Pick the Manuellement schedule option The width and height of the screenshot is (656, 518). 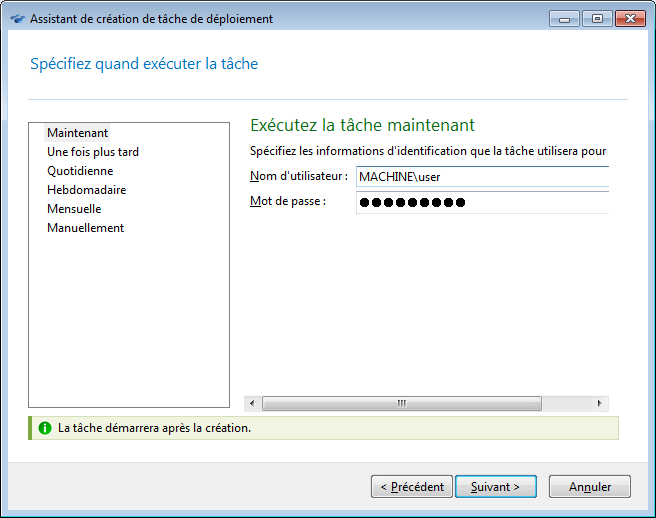pos(85,228)
